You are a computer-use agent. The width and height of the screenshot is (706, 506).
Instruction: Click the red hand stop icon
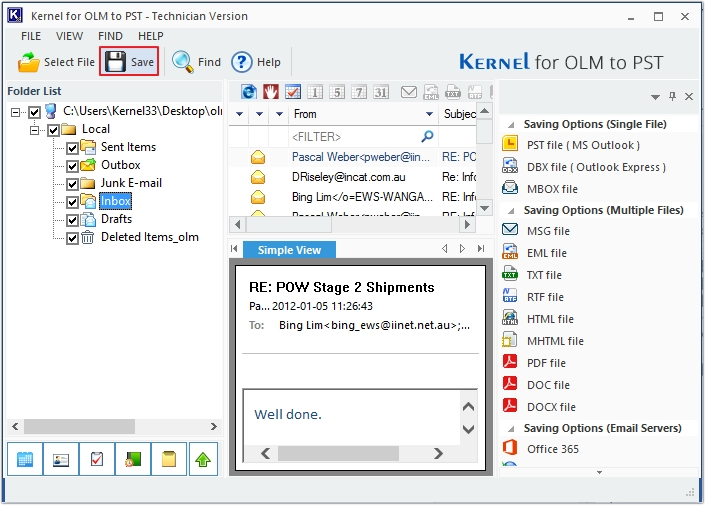(x=271, y=92)
